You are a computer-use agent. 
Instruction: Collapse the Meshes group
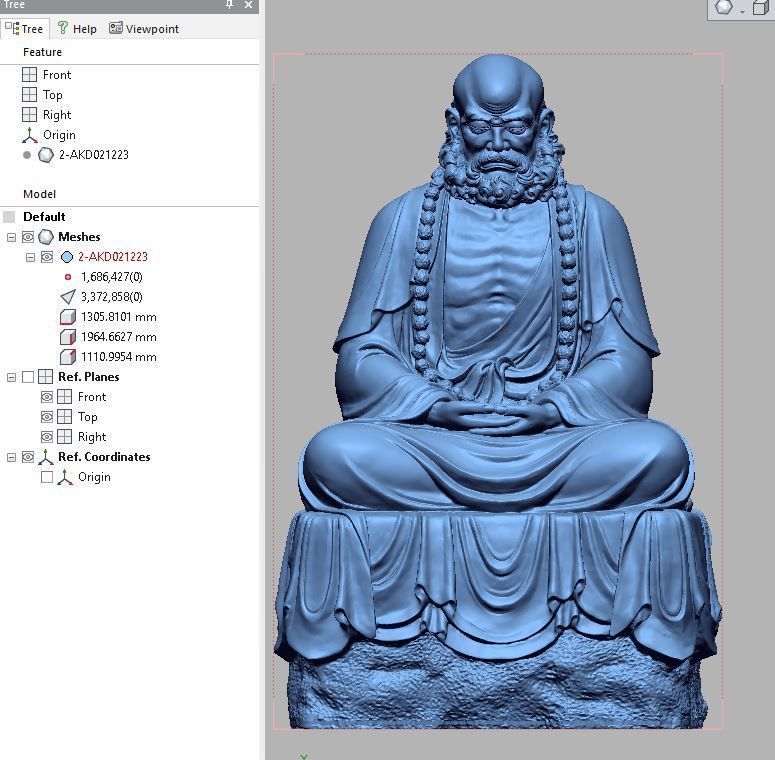pos(11,237)
